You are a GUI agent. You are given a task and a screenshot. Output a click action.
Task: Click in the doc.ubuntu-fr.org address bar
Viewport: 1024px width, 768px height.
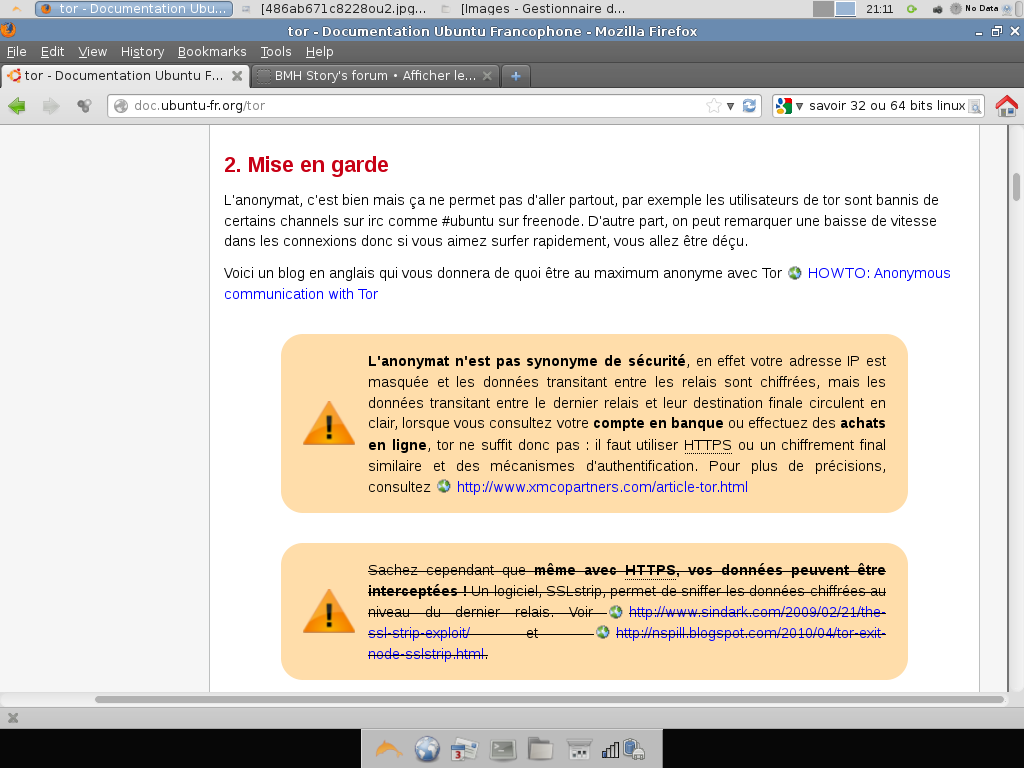(400, 106)
